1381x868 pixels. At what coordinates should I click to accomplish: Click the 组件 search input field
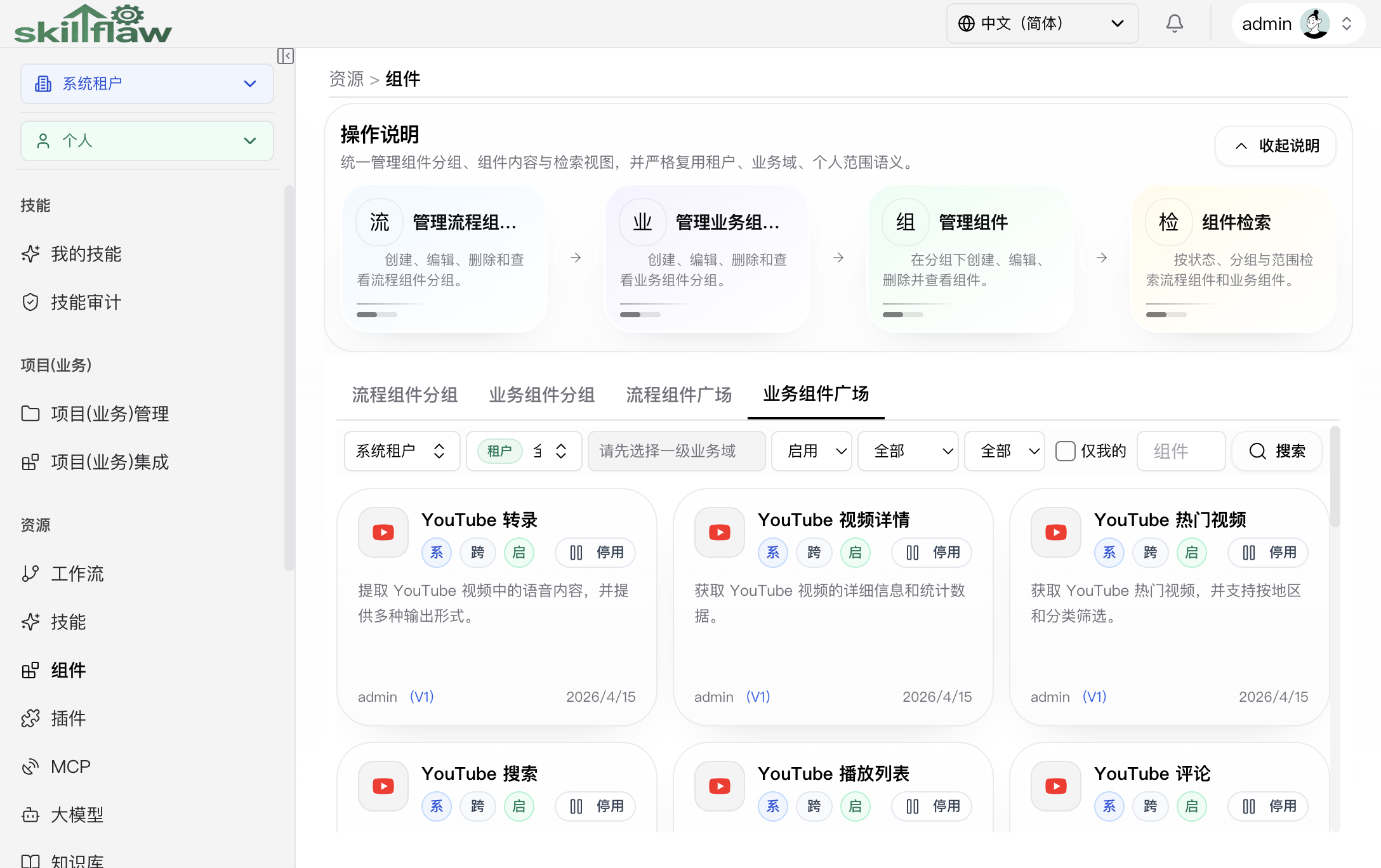pos(1181,451)
